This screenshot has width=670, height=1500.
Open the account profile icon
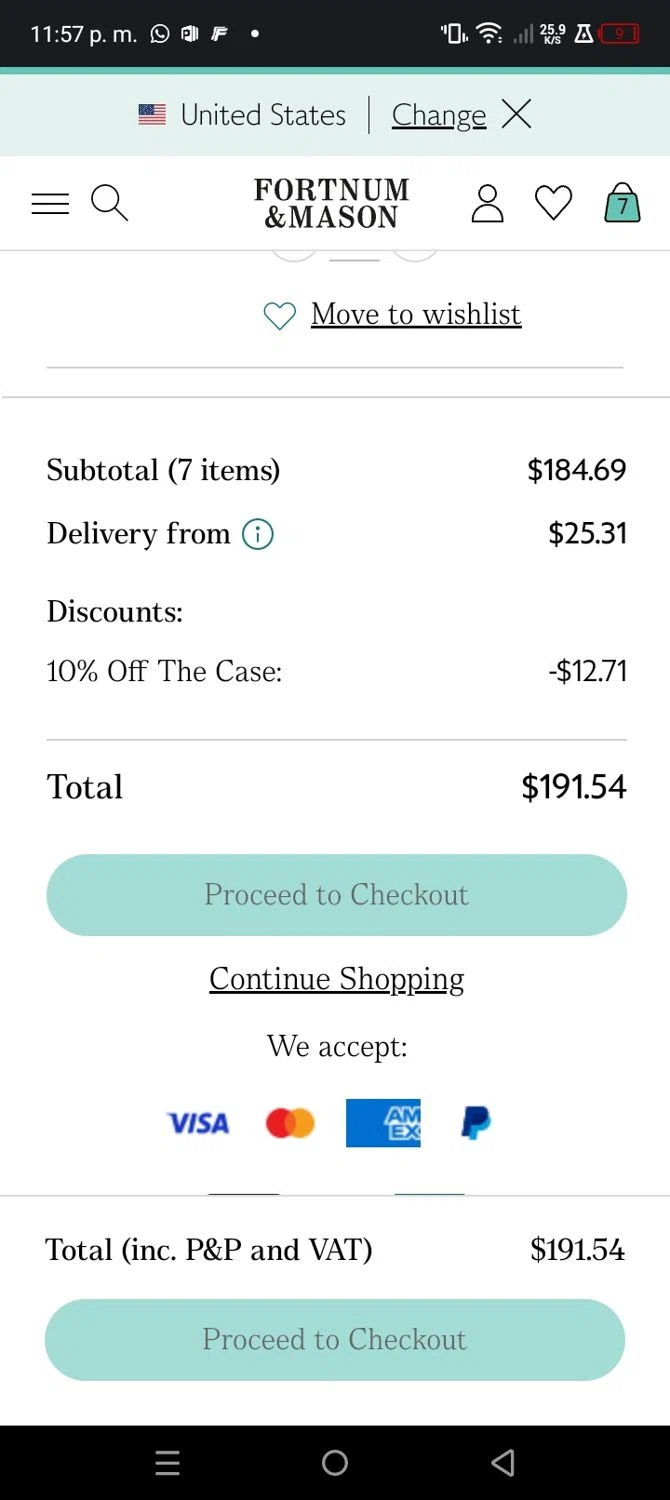coord(487,203)
